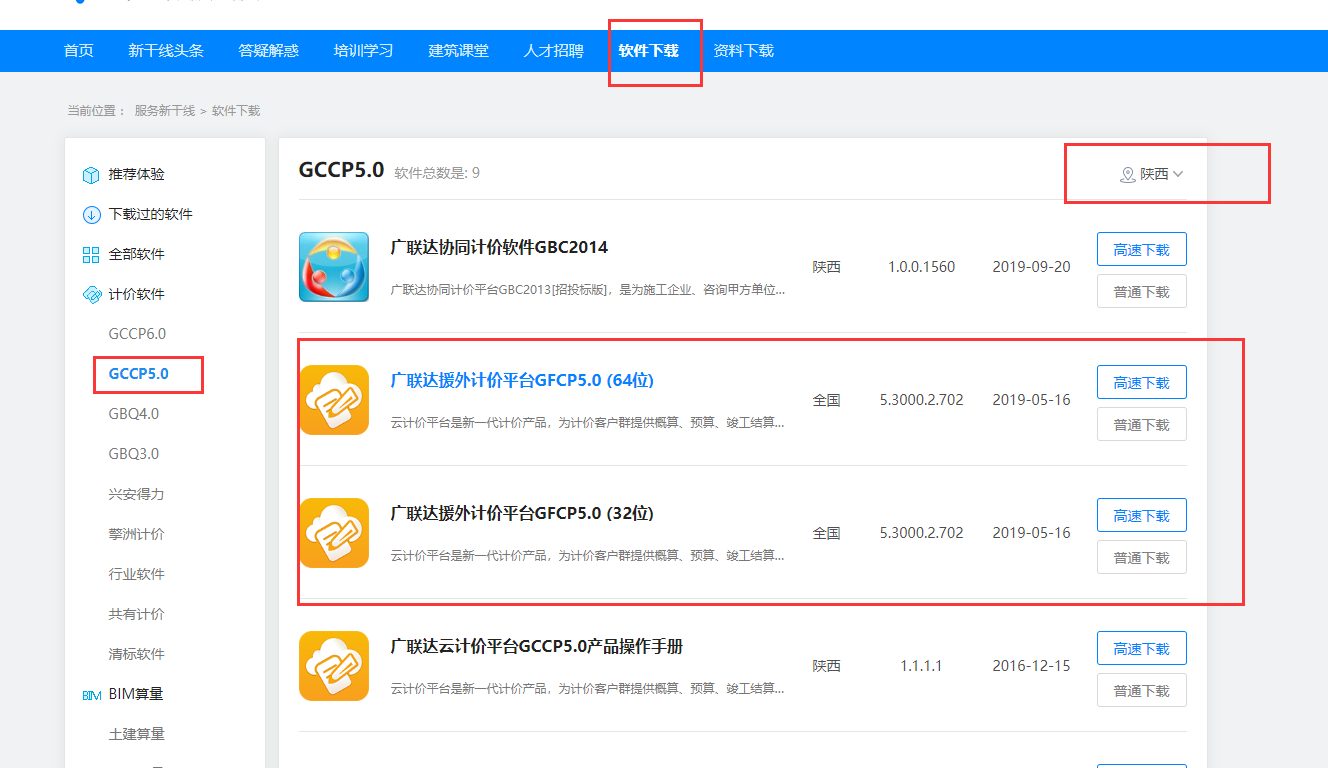Click 普通下载 for GFCP5.0 (32位)

[1142, 558]
